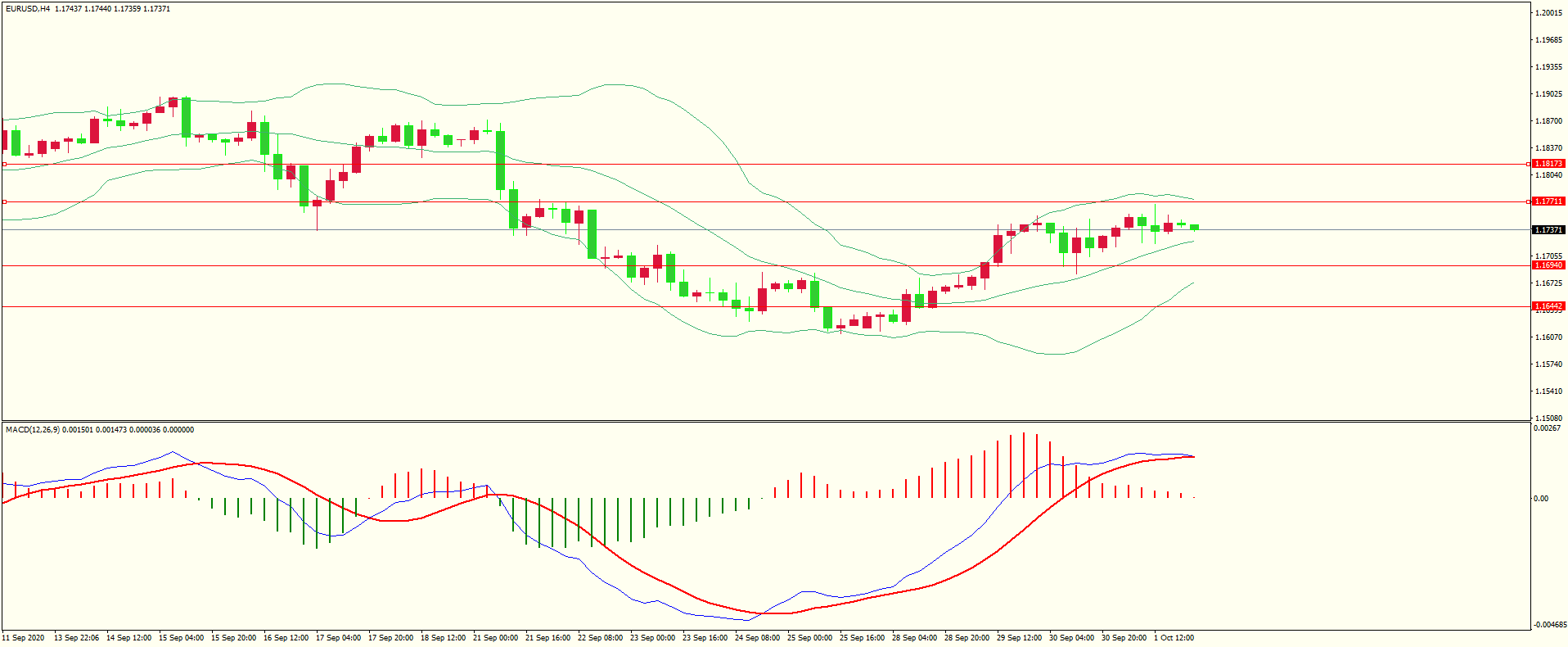Click the 21 Sep 00:00 time axis label
The width and height of the screenshot is (1568, 647).
[495, 638]
